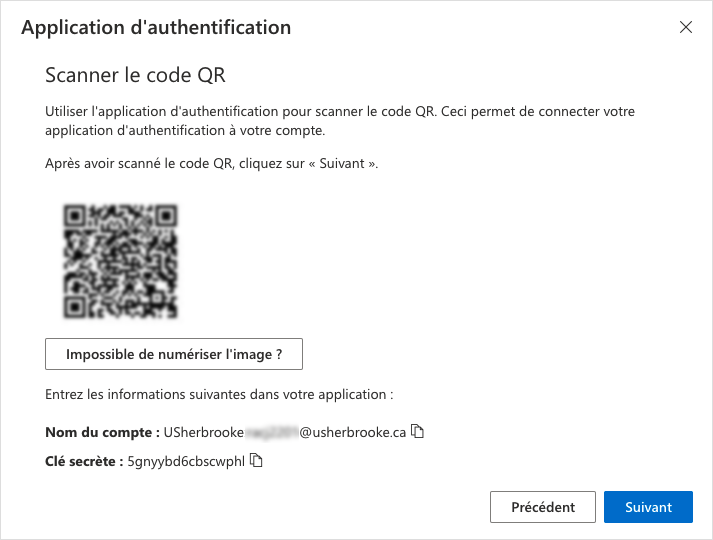The width and height of the screenshot is (713, 540).
Task: Click the USherbrooke account name prefix text
Action: tap(204, 432)
